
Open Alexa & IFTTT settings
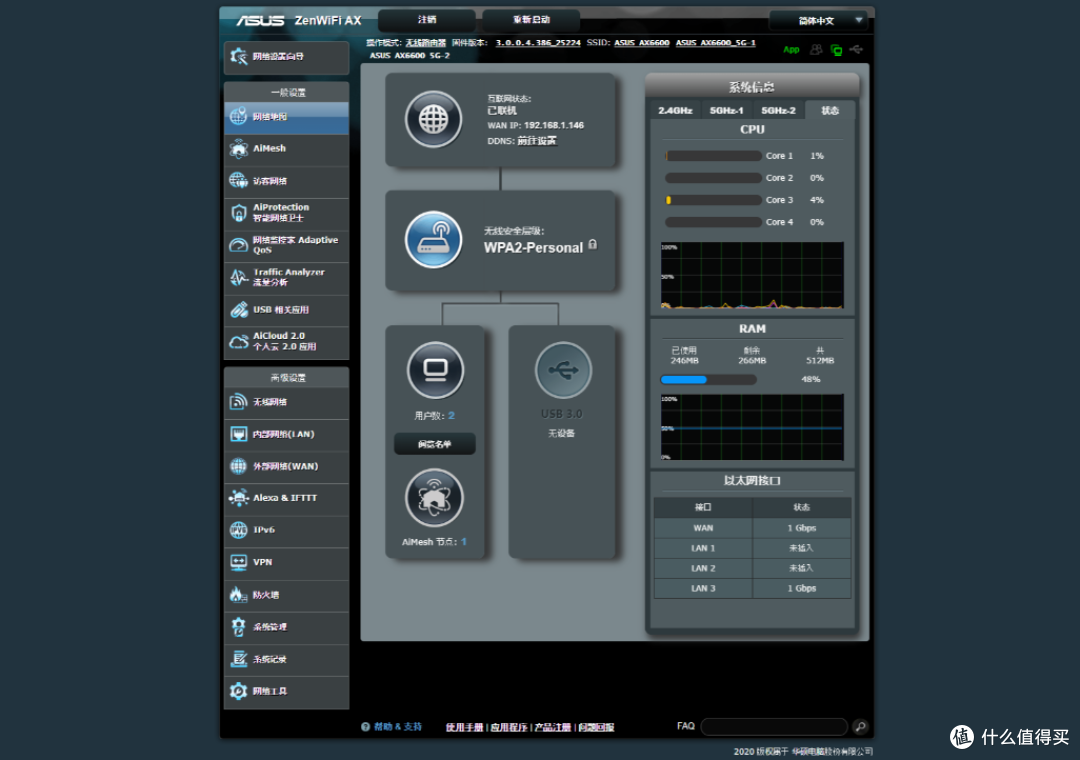pyautogui.click(x=286, y=498)
